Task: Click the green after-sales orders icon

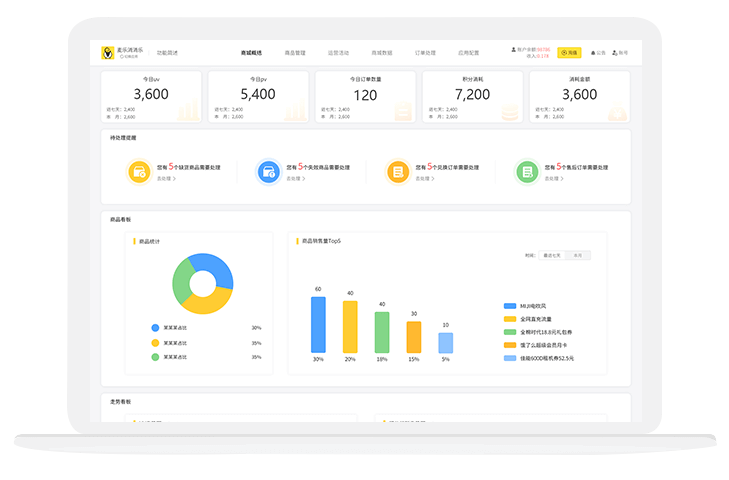Action: (527, 172)
